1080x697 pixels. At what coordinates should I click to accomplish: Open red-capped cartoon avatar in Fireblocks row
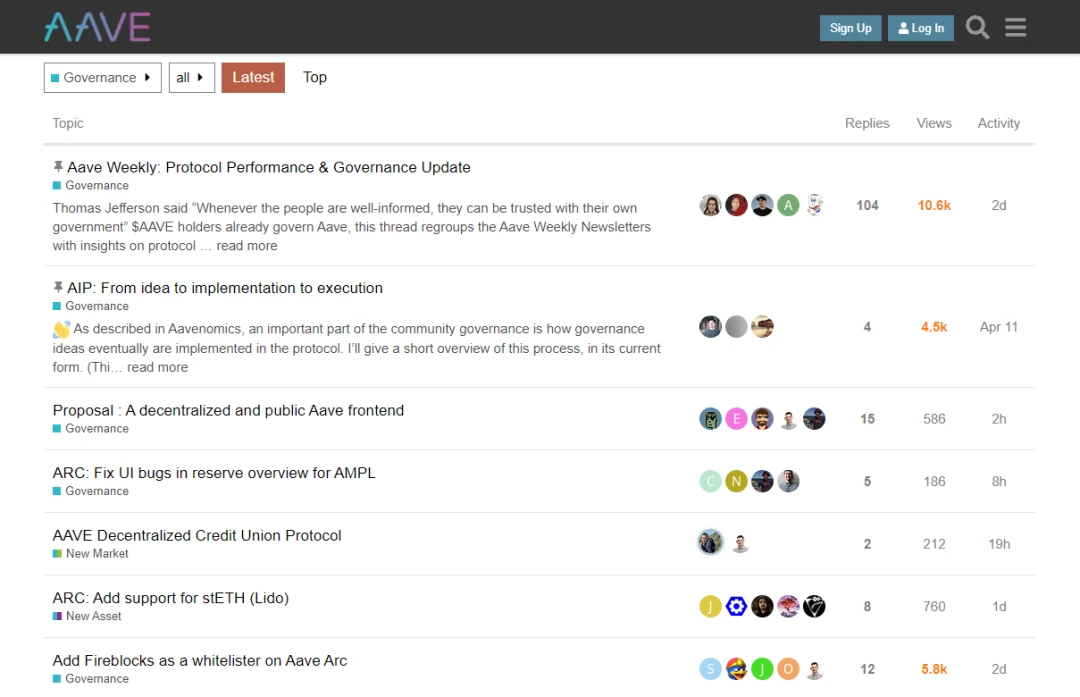click(736, 669)
